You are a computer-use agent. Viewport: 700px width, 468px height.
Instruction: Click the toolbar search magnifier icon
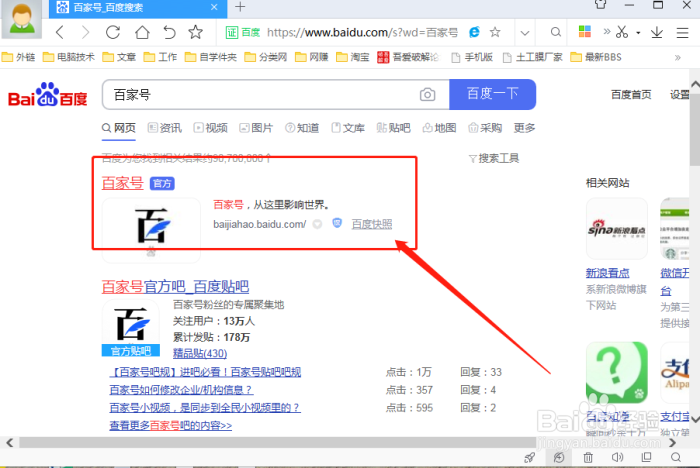555,32
